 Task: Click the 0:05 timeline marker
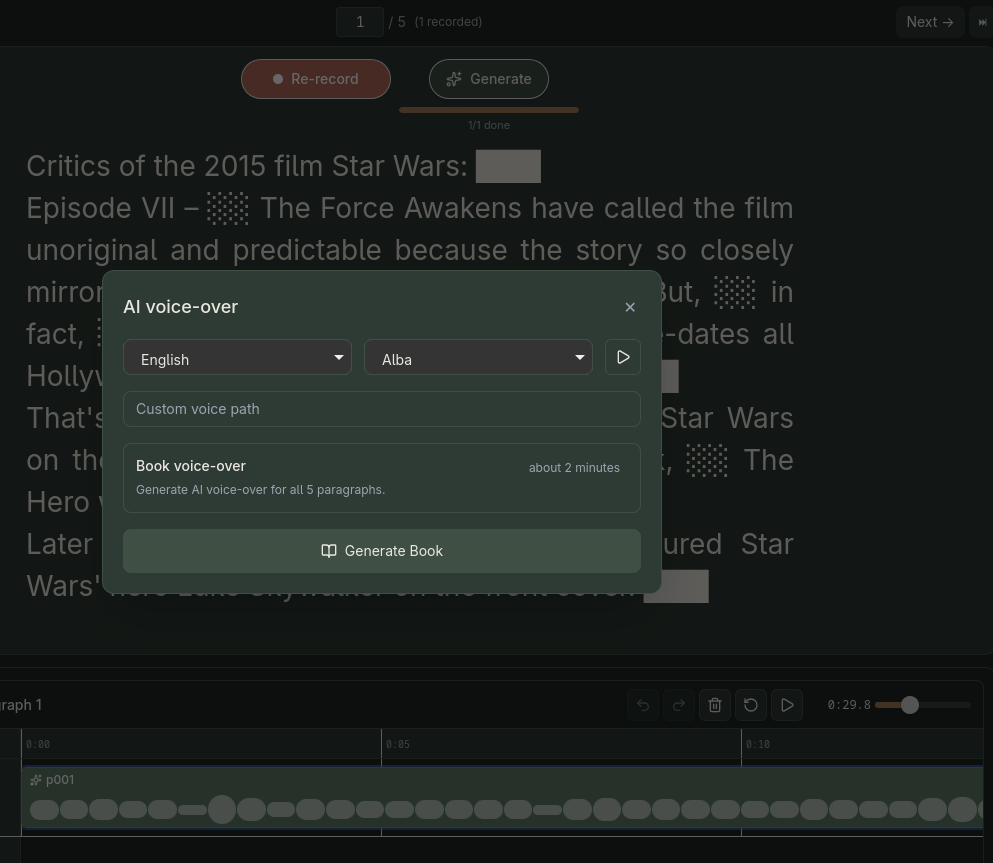[x=398, y=745]
